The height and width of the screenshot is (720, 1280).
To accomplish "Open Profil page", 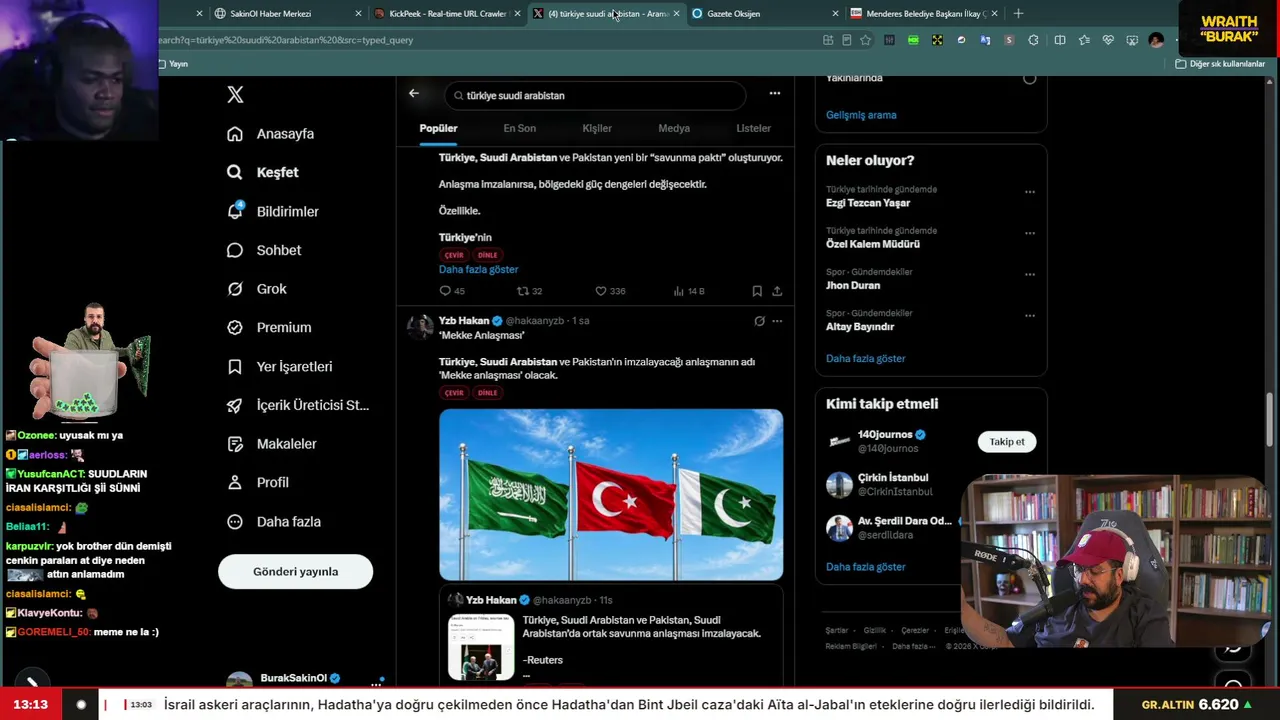I will [258, 482].
